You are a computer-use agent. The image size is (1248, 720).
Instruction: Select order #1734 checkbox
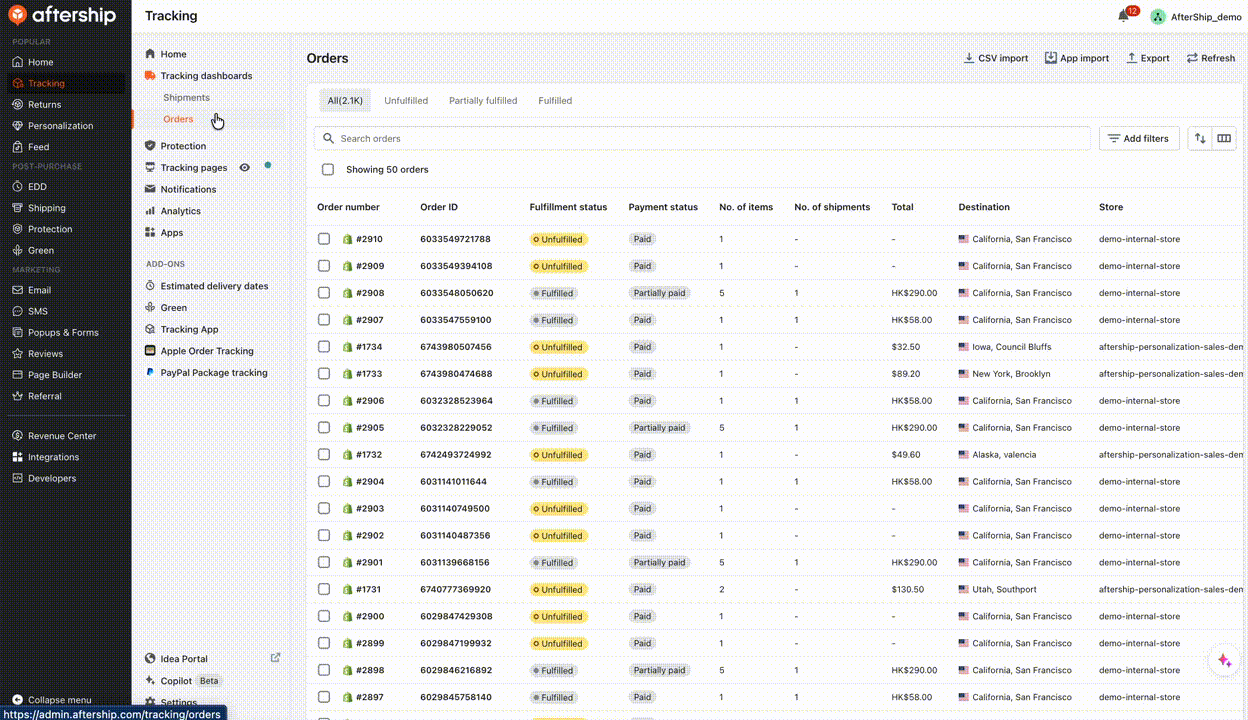point(324,347)
